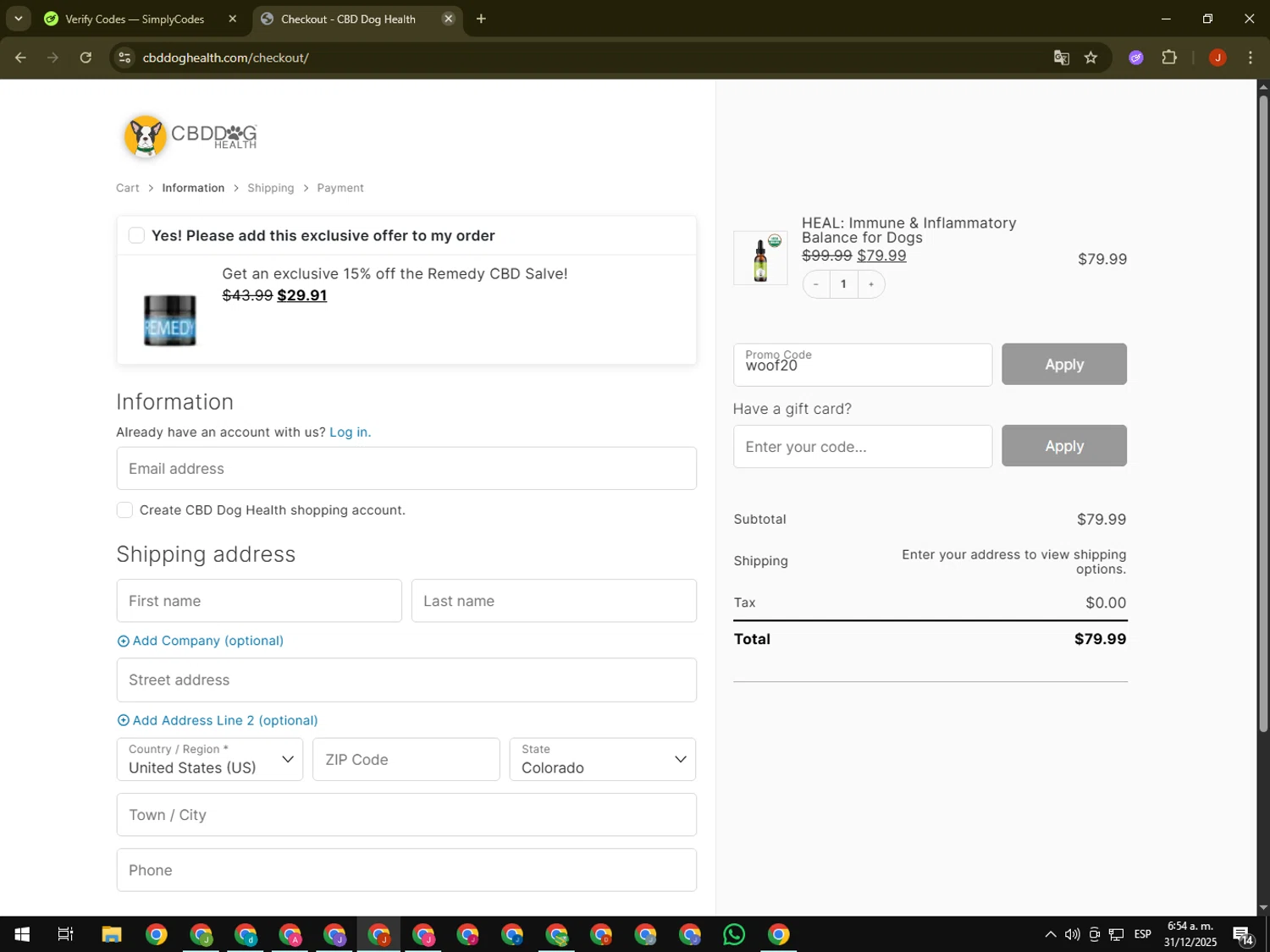1270x952 pixels.
Task: Focus the First name field
Action: (259, 601)
